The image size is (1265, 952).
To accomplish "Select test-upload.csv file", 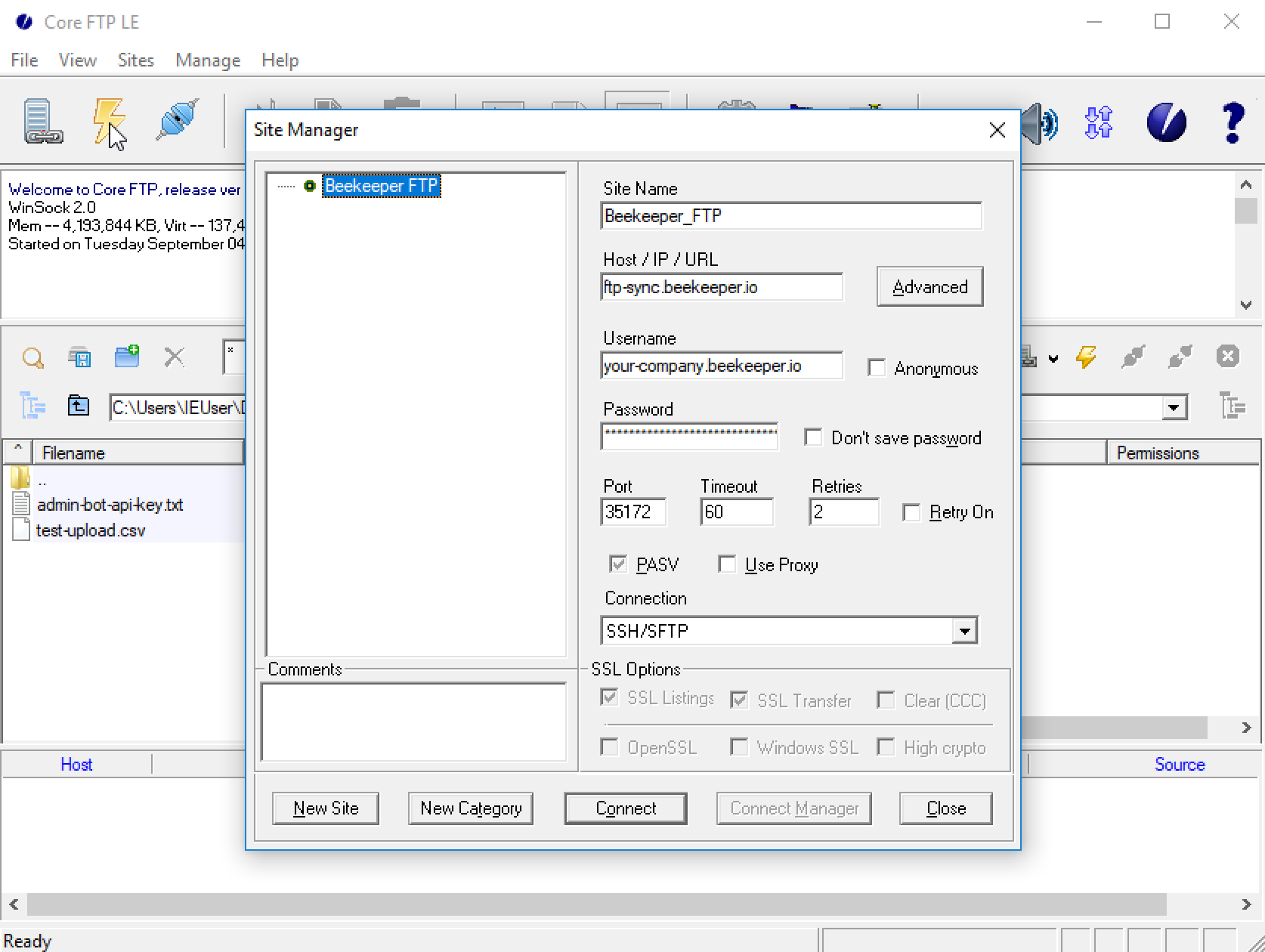I will (x=91, y=530).
